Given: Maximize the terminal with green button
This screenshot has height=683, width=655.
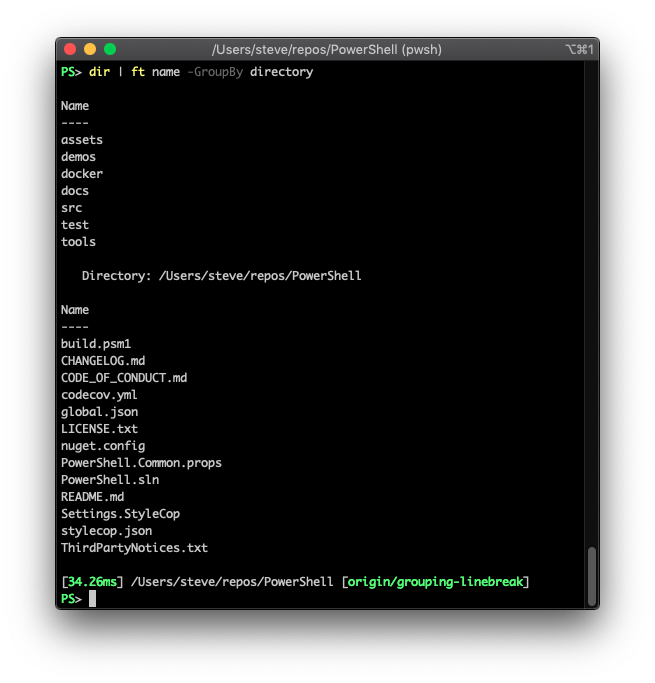Looking at the screenshot, I should (110, 49).
